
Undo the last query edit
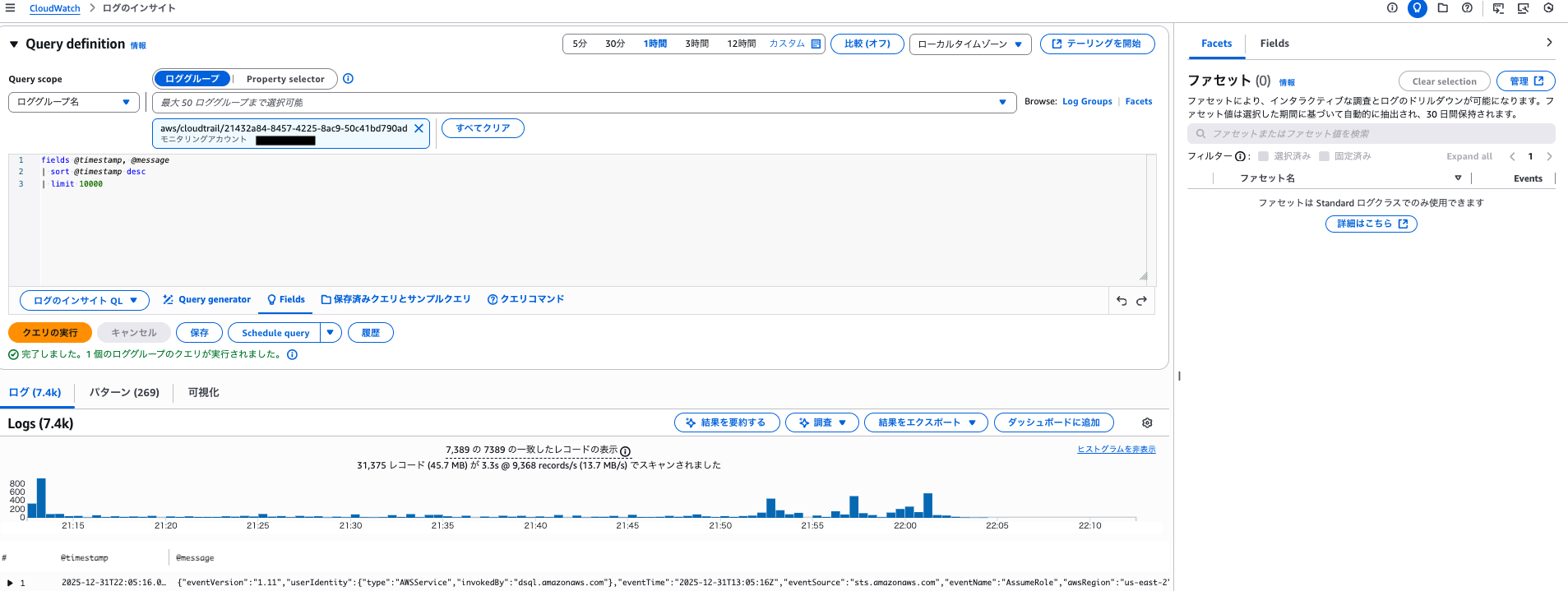(1122, 301)
